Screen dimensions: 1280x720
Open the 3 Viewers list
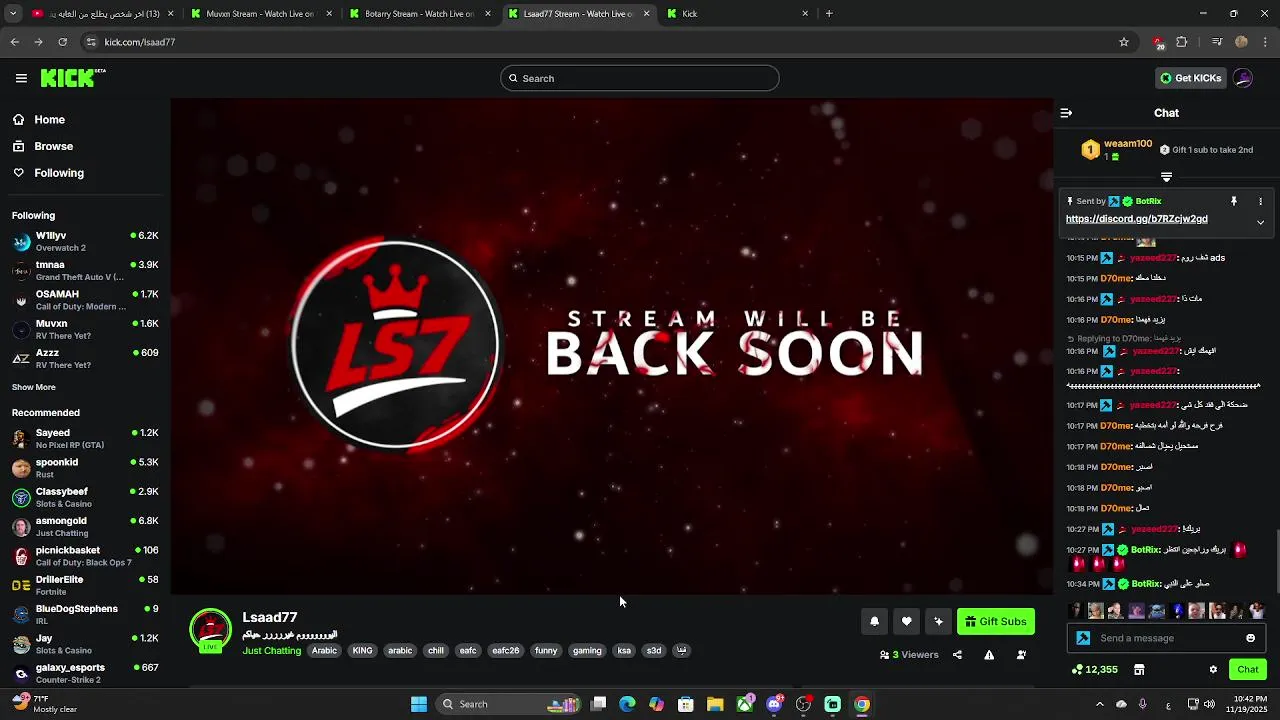(909, 655)
